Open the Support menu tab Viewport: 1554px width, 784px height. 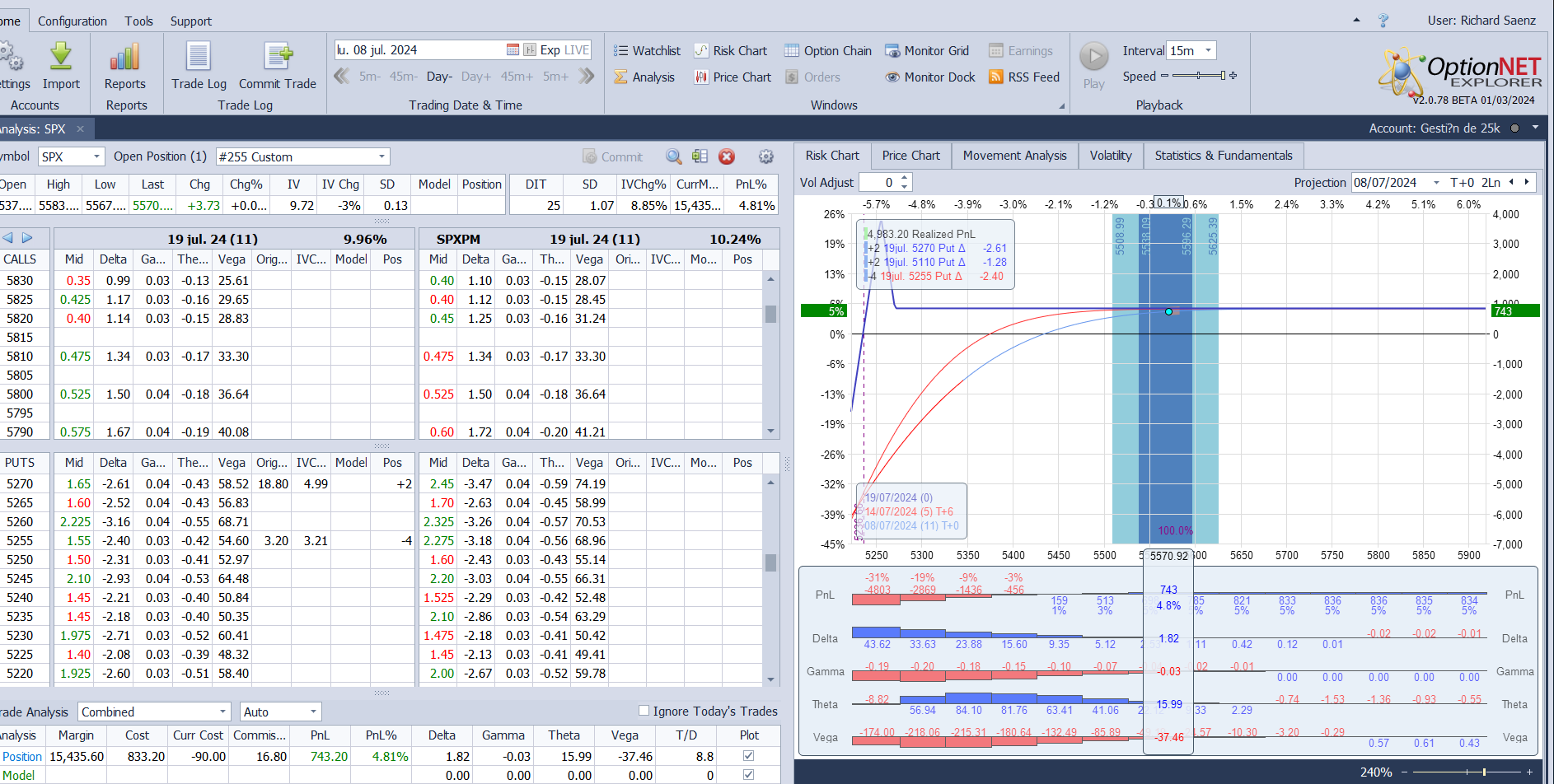(x=191, y=21)
